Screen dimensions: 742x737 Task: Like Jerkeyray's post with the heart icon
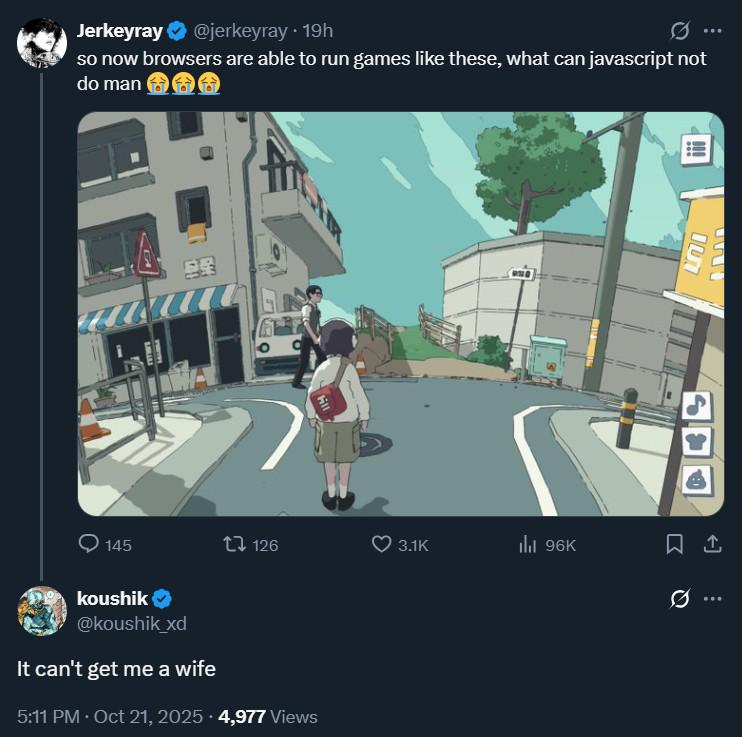click(381, 544)
